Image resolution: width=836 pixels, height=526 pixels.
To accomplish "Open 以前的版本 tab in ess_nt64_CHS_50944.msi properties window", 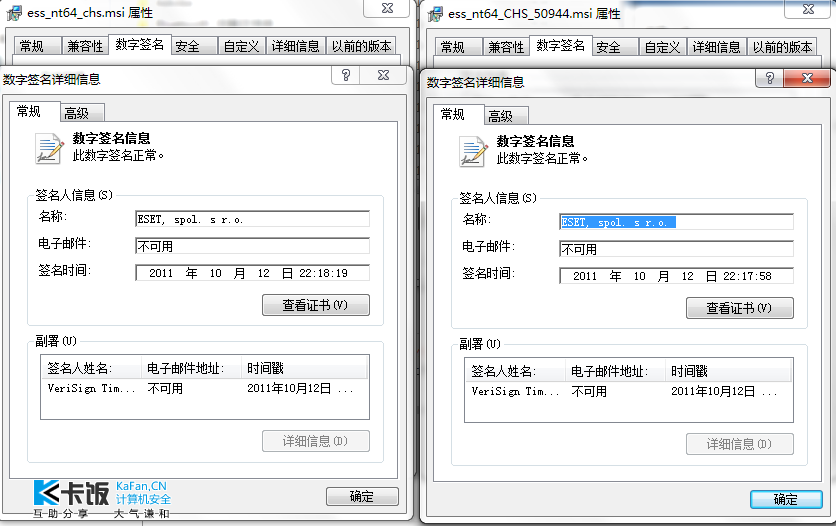I will 783,47.
